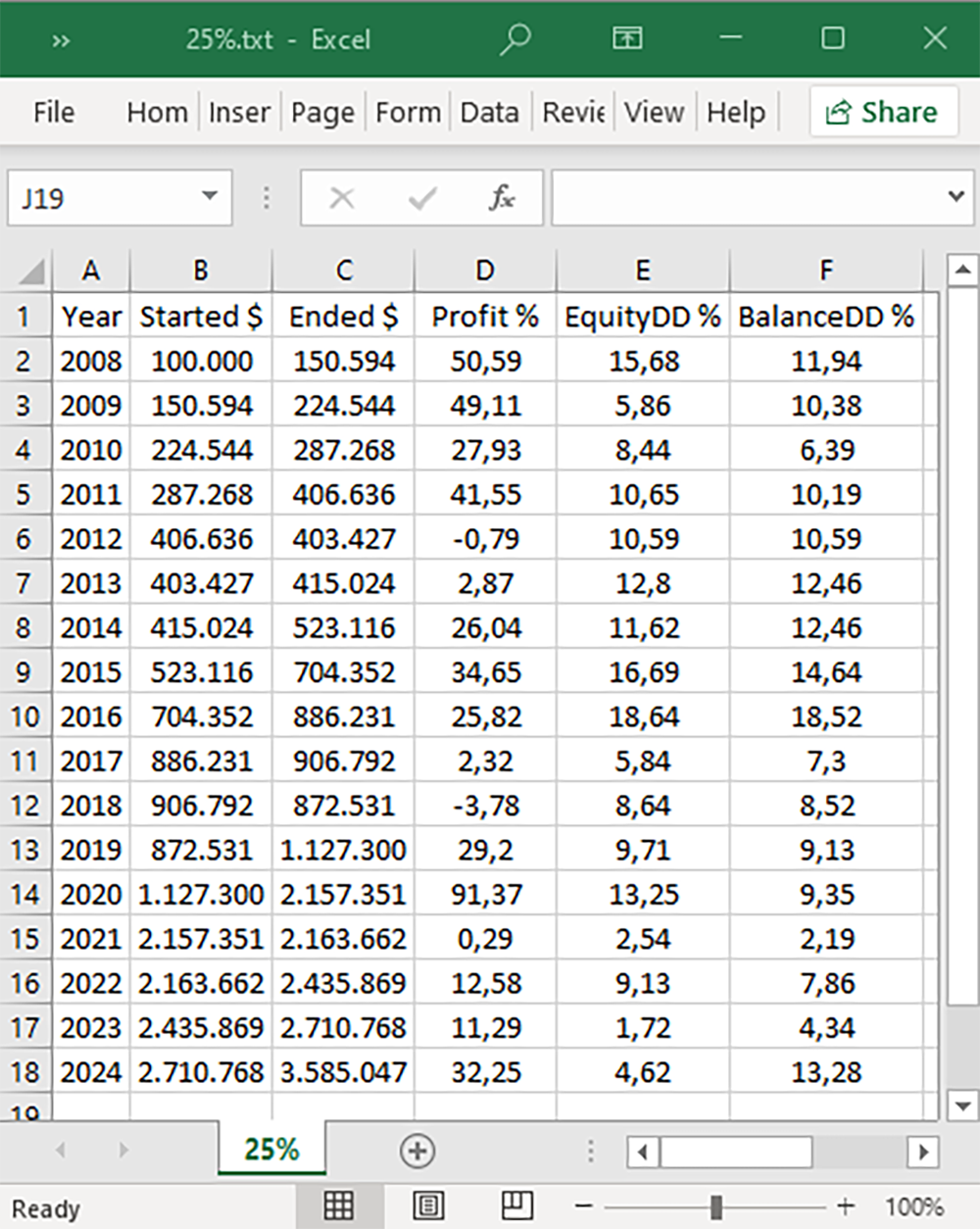This screenshot has height=1229, width=980.
Task: Click the Share button
Action: pos(882,112)
